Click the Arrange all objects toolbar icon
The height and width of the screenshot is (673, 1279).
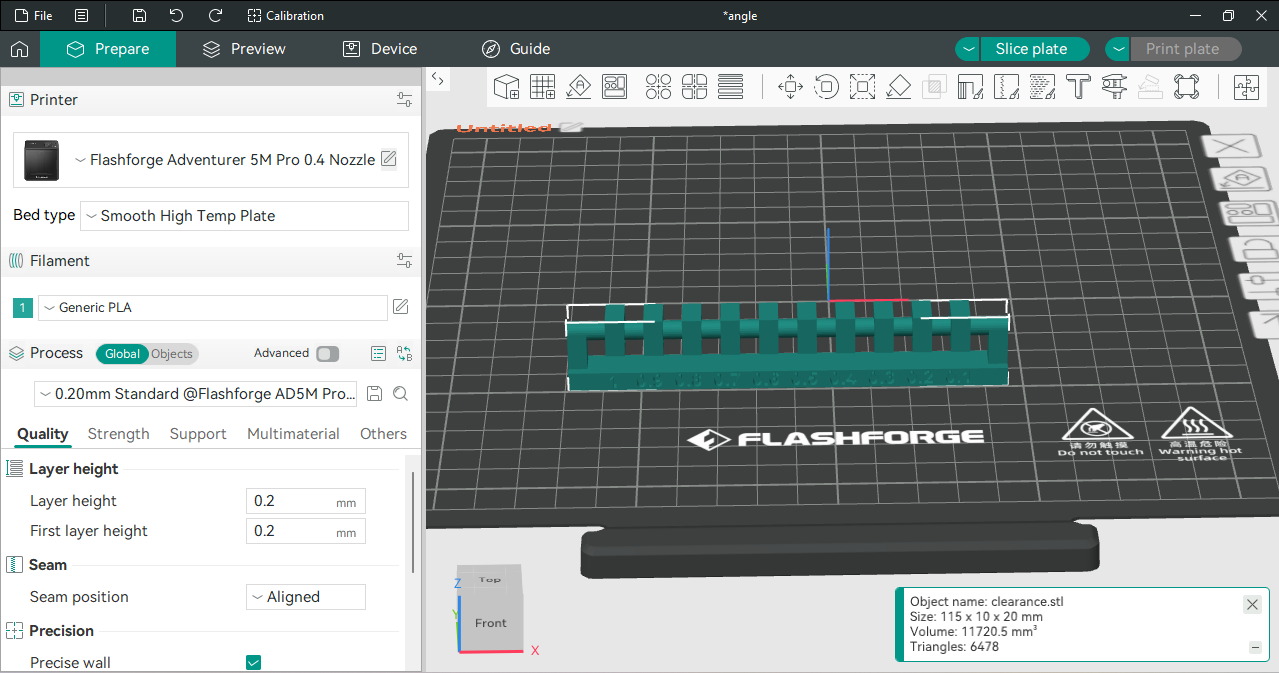(615, 87)
